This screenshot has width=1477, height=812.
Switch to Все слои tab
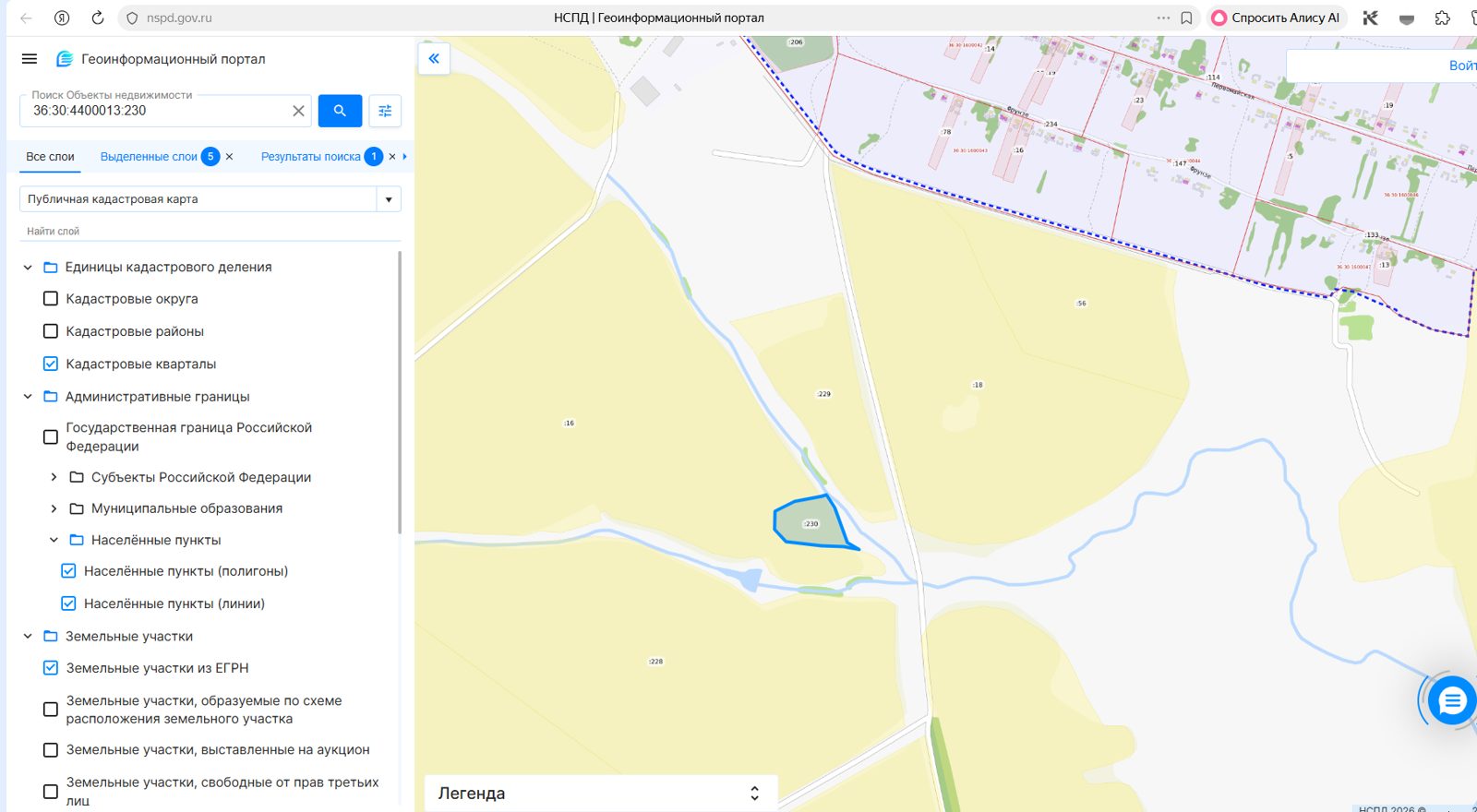pyautogui.click(x=50, y=157)
